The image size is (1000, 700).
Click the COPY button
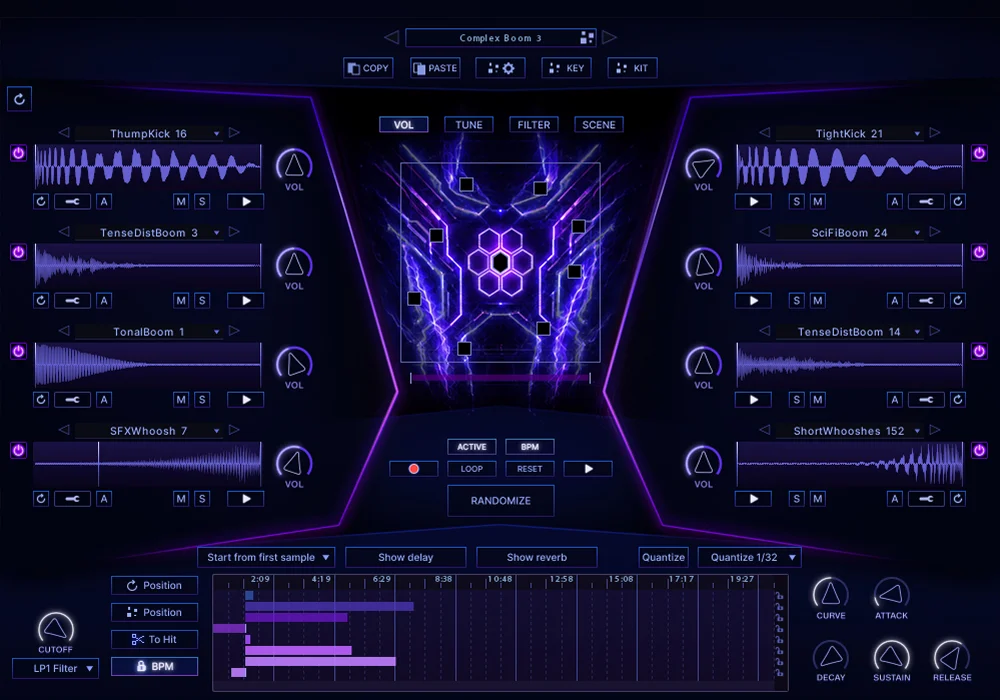[x=369, y=68]
